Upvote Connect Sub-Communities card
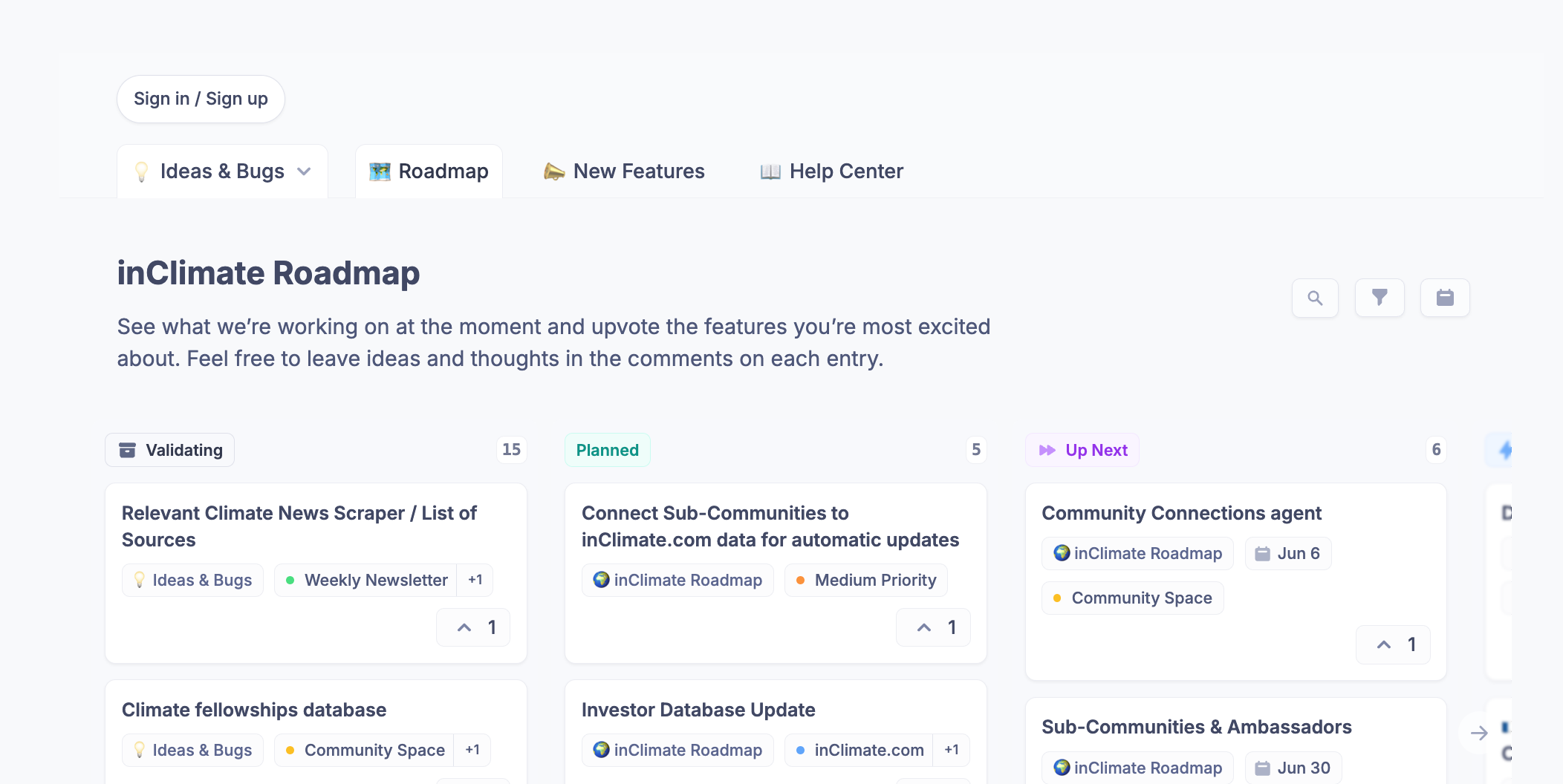1563x784 pixels. click(x=933, y=627)
